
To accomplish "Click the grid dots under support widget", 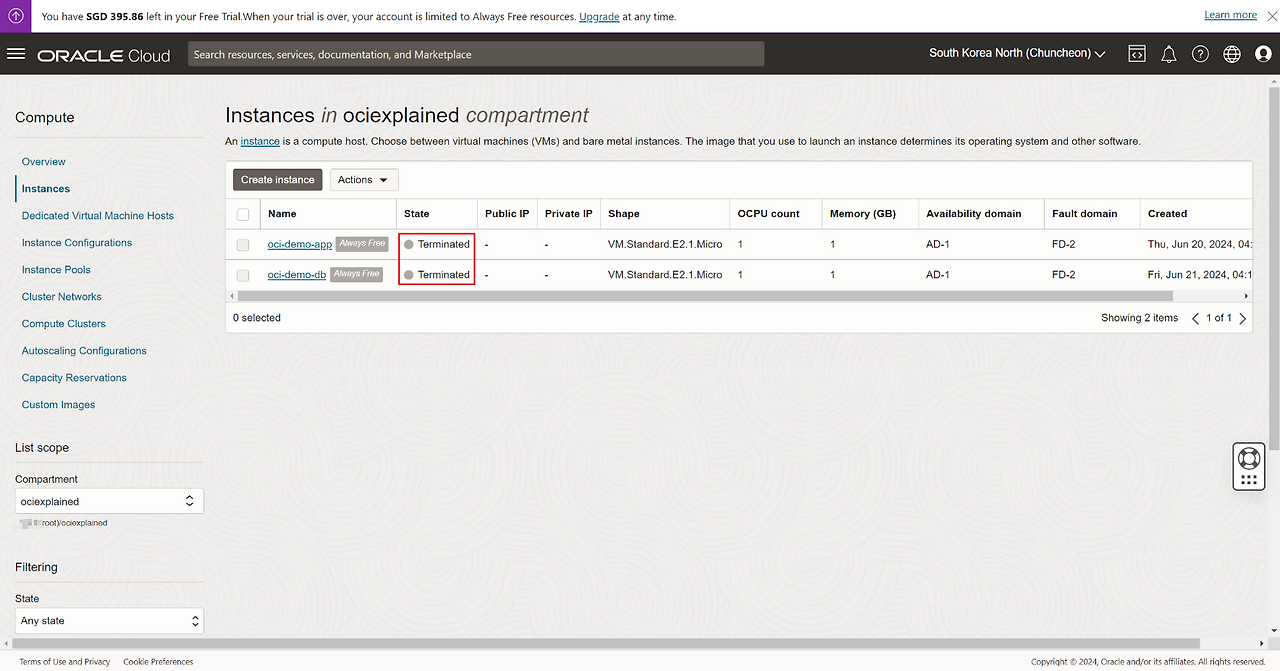I will pos(1249,480).
